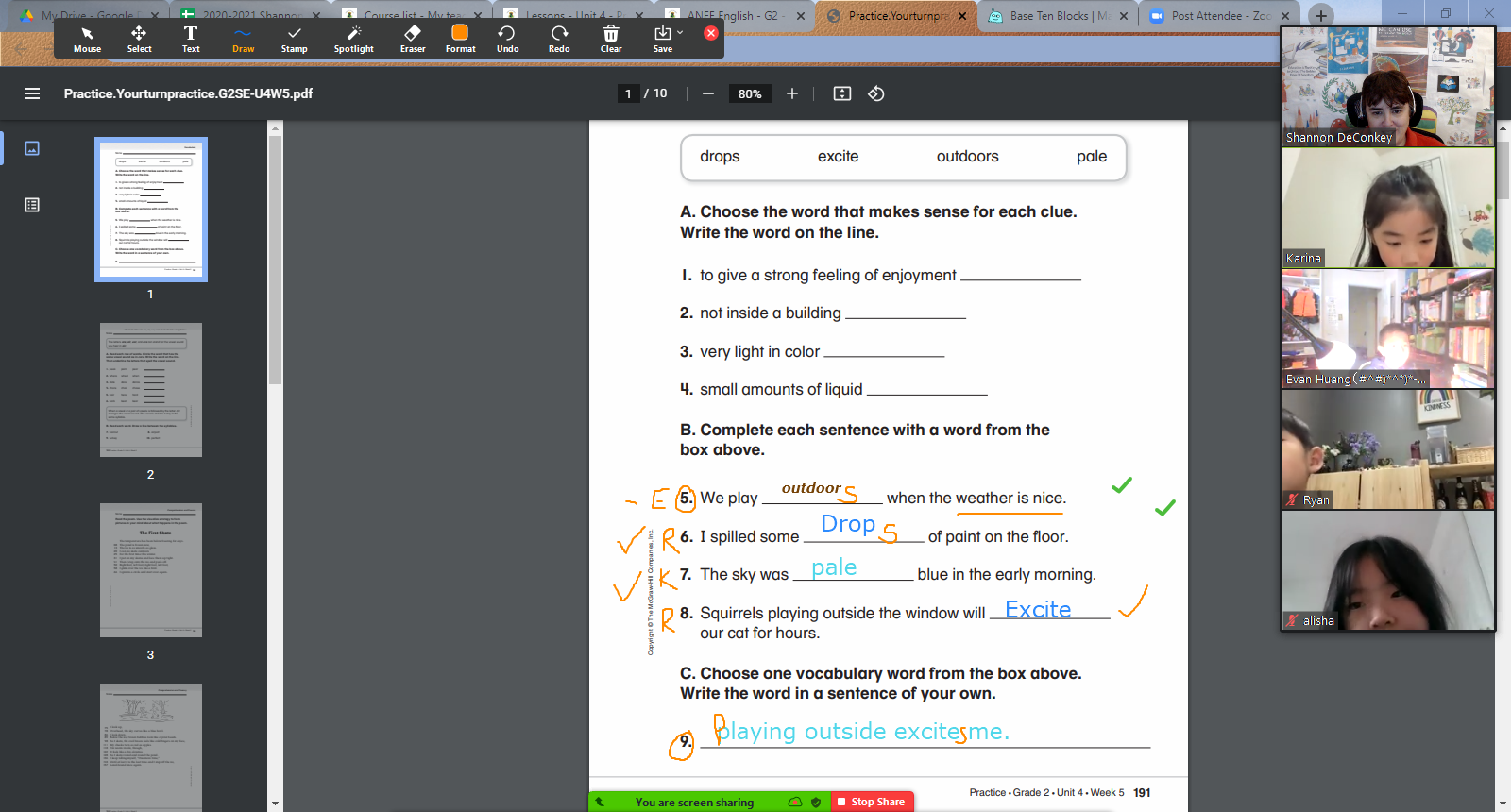Undo the last annotation
The width and height of the screenshot is (1511, 812).
point(507,40)
